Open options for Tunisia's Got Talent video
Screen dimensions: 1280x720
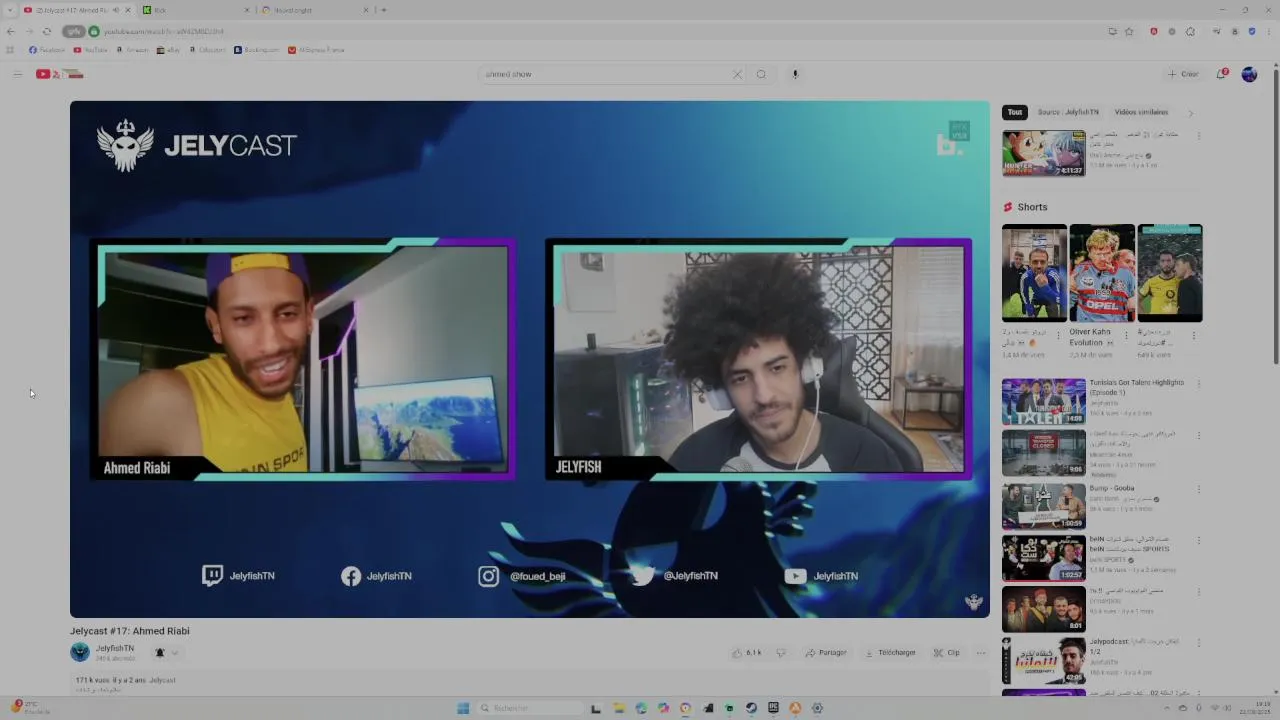(x=1199, y=383)
